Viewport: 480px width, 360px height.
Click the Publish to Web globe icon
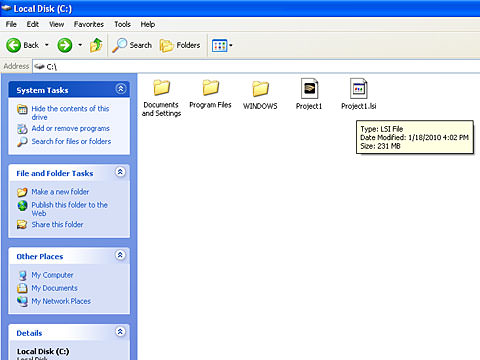22,206
